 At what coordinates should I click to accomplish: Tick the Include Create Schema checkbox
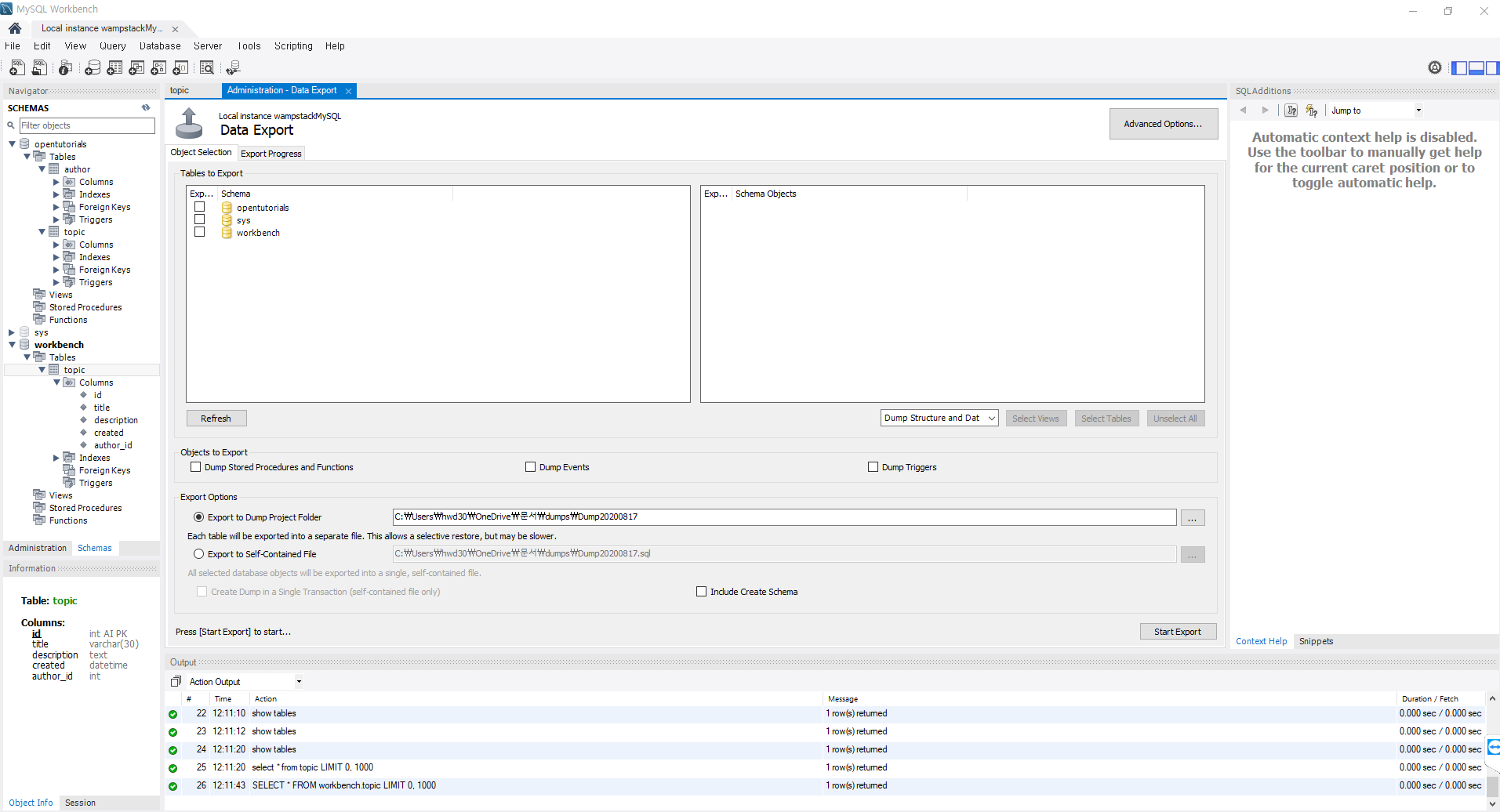tap(701, 592)
